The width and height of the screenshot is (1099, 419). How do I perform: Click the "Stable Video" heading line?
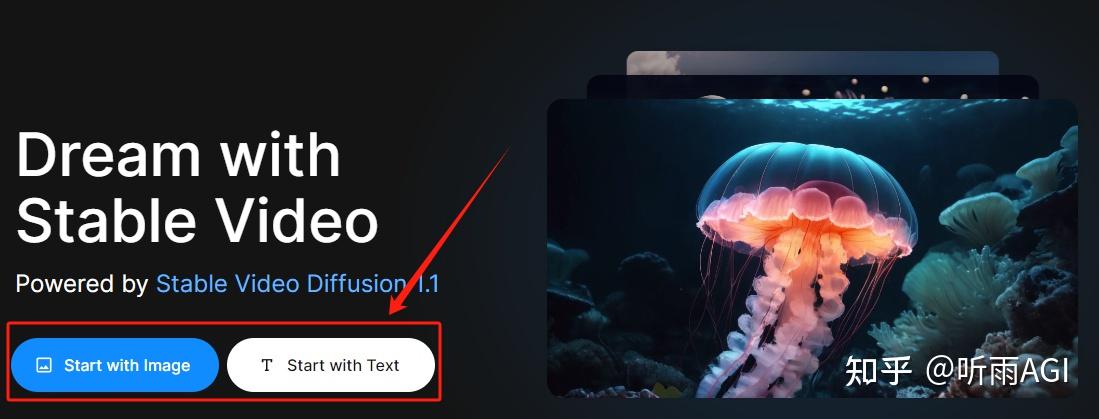[197, 219]
